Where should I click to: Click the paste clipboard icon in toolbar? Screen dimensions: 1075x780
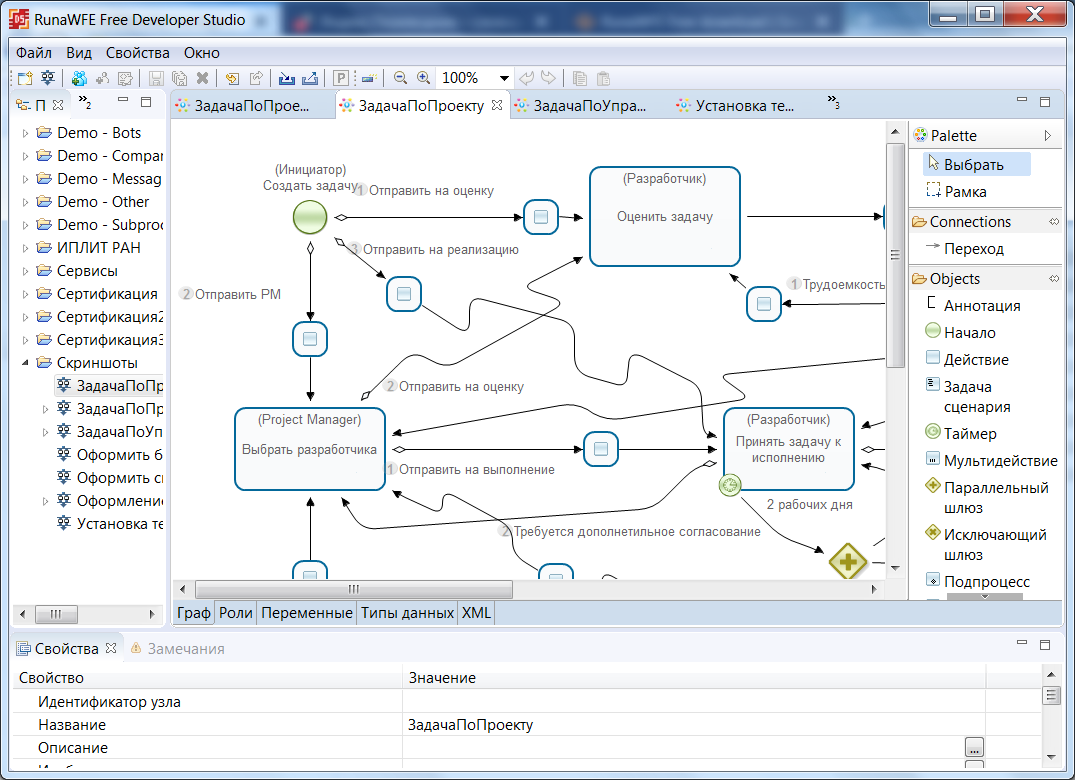[x=603, y=78]
